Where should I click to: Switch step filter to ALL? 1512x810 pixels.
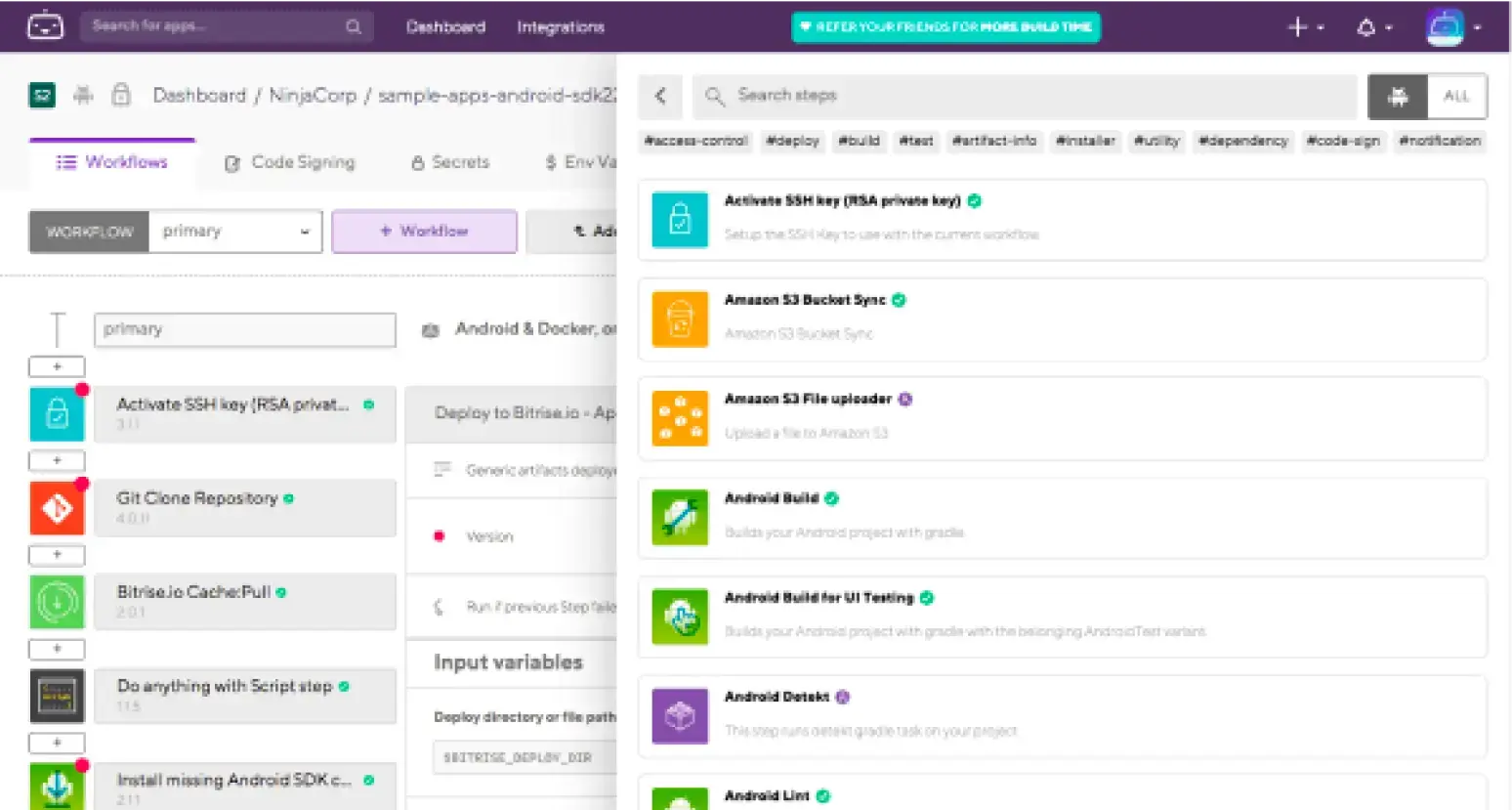(x=1456, y=96)
